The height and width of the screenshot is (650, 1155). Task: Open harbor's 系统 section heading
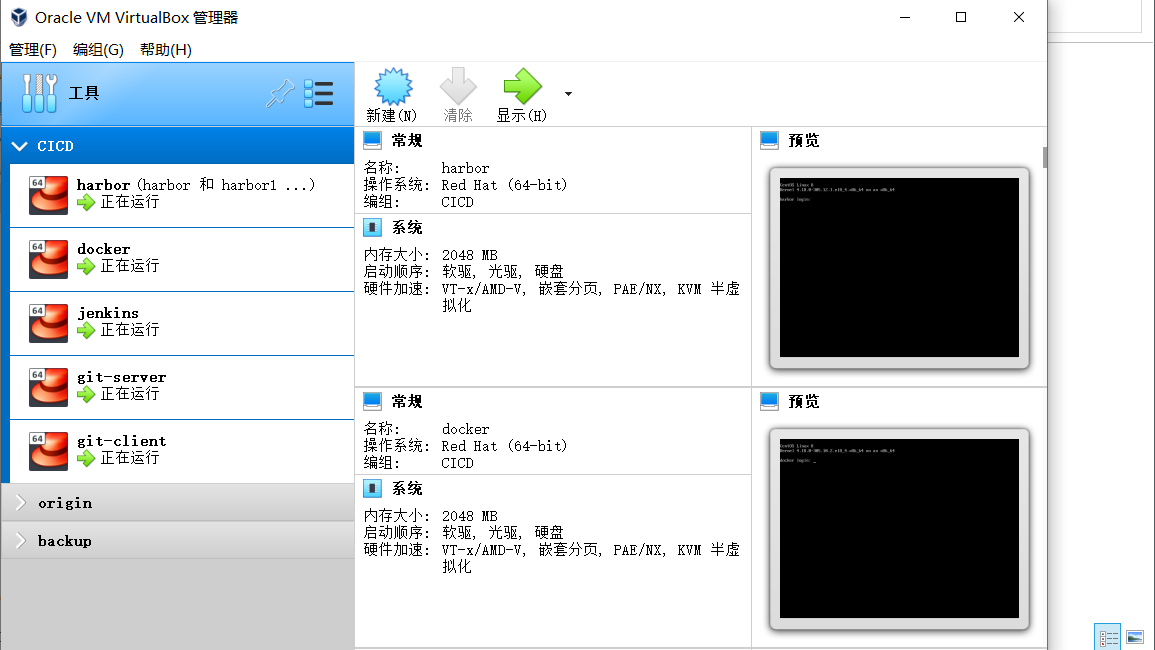tap(407, 227)
